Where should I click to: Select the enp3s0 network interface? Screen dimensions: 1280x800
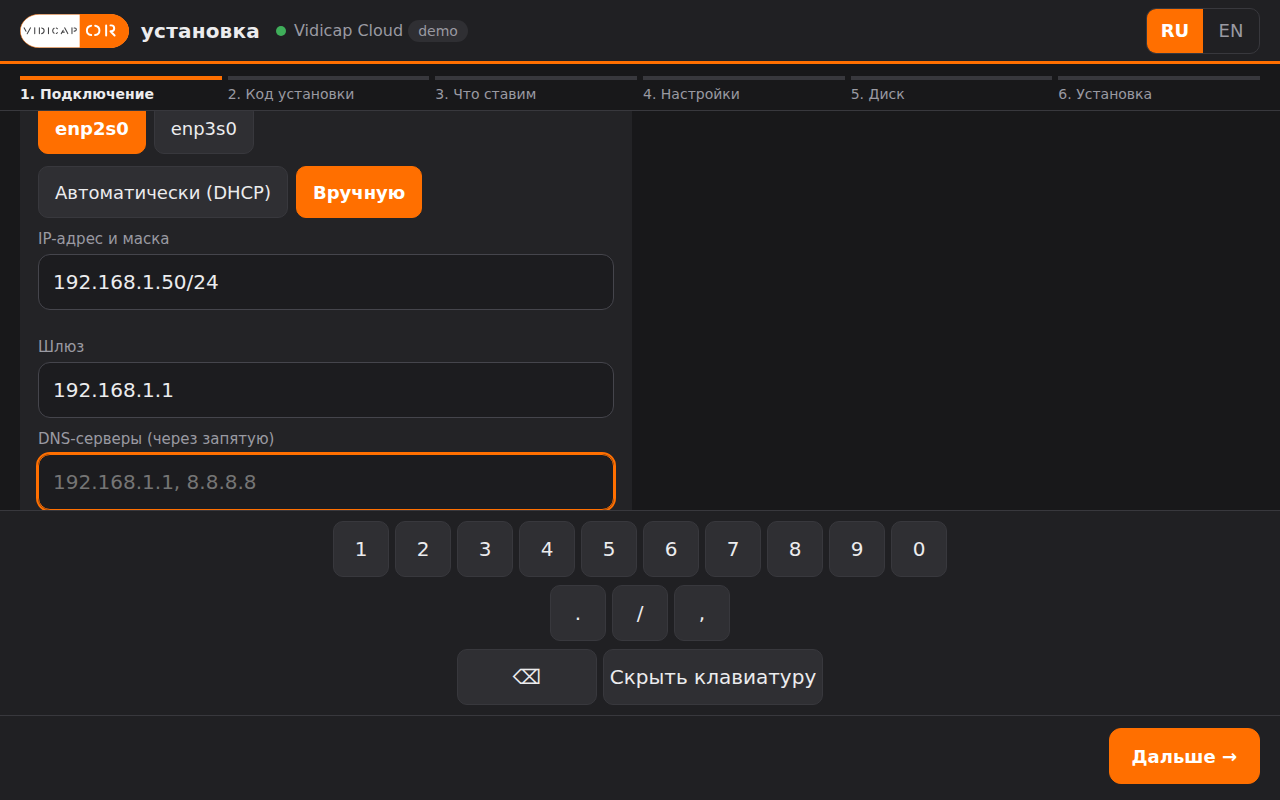click(204, 129)
